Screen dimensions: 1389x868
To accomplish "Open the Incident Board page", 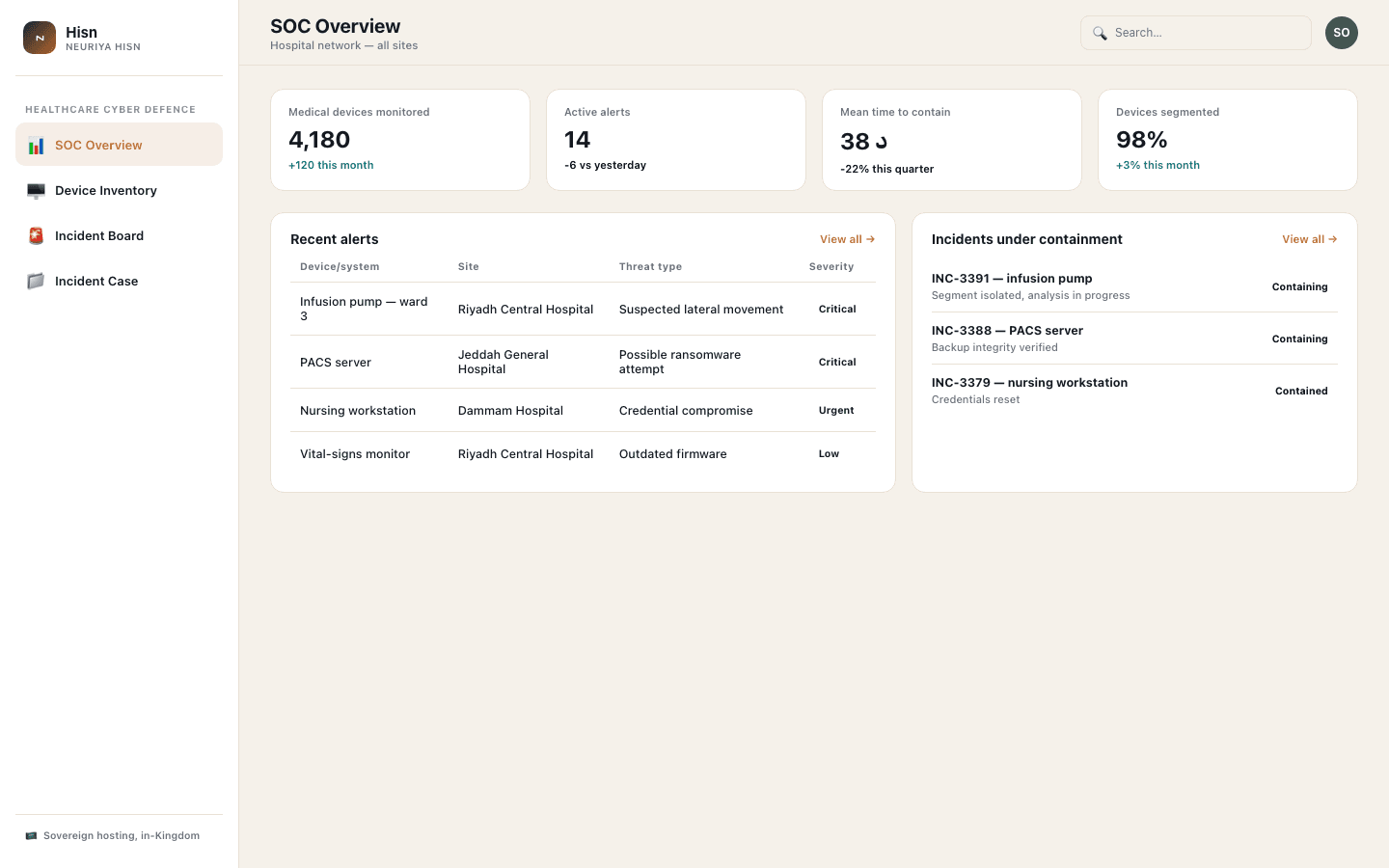I will coord(119,235).
